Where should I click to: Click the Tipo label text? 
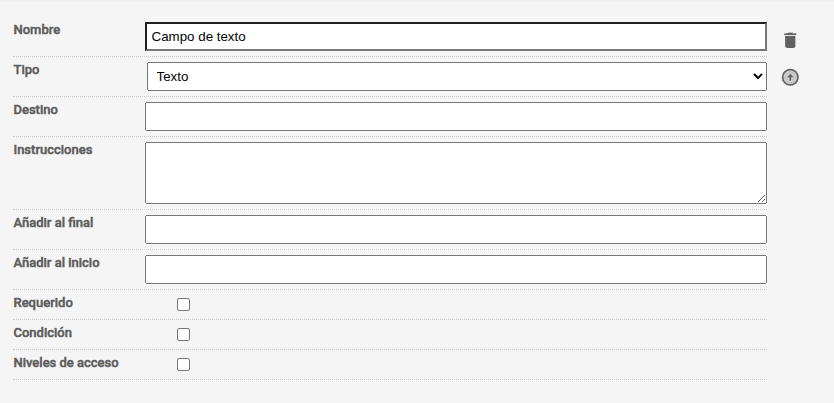(x=26, y=70)
